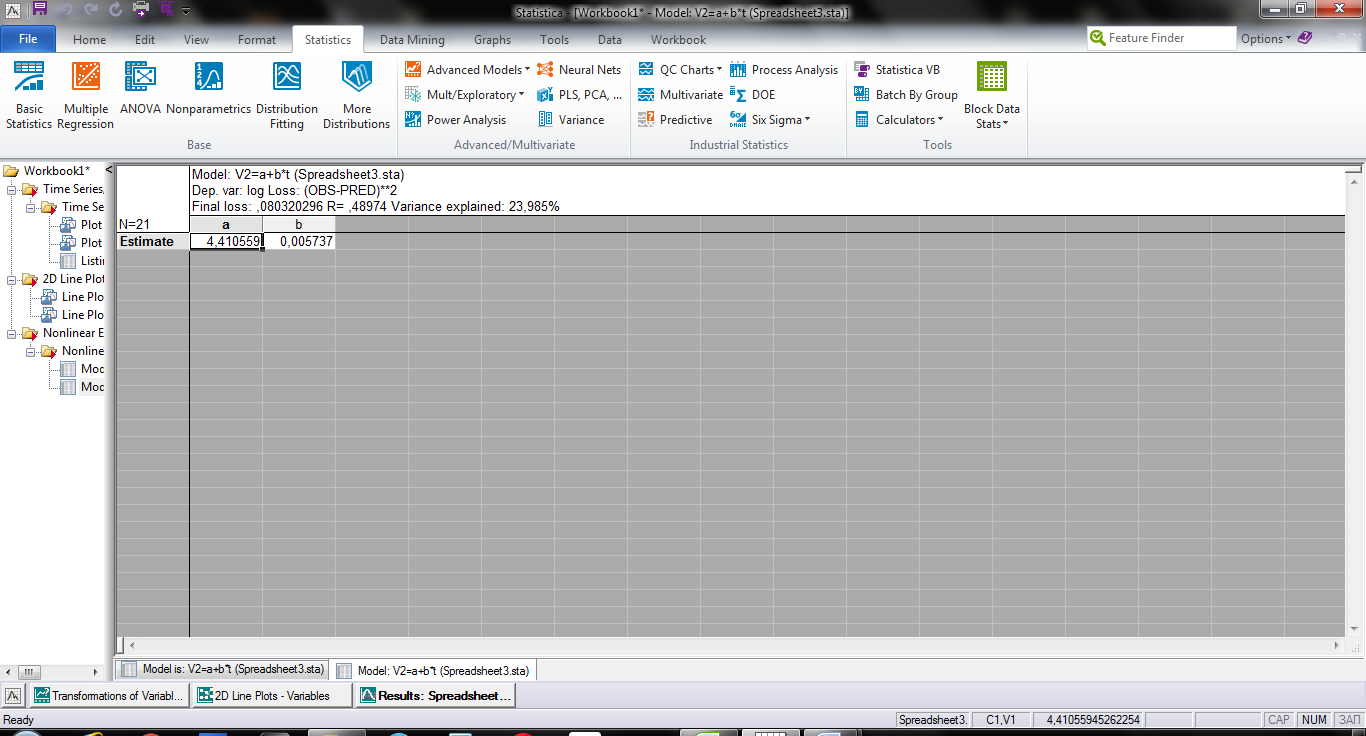Select the Workbook ribbon tab
The height and width of the screenshot is (736, 1366).
click(x=678, y=40)
